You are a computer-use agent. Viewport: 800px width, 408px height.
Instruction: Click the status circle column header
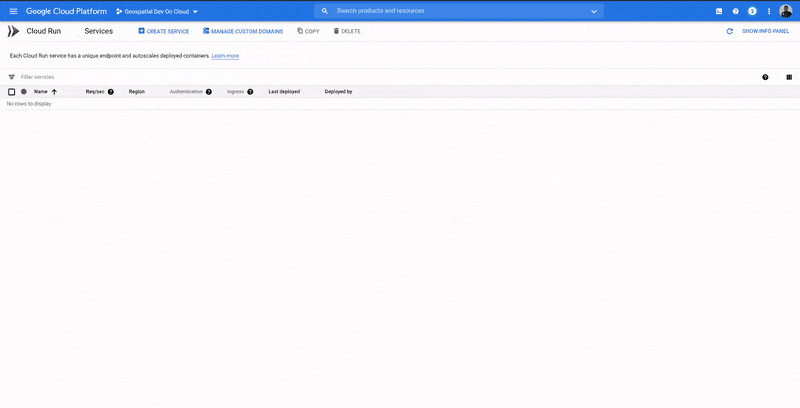coord(23,92)
